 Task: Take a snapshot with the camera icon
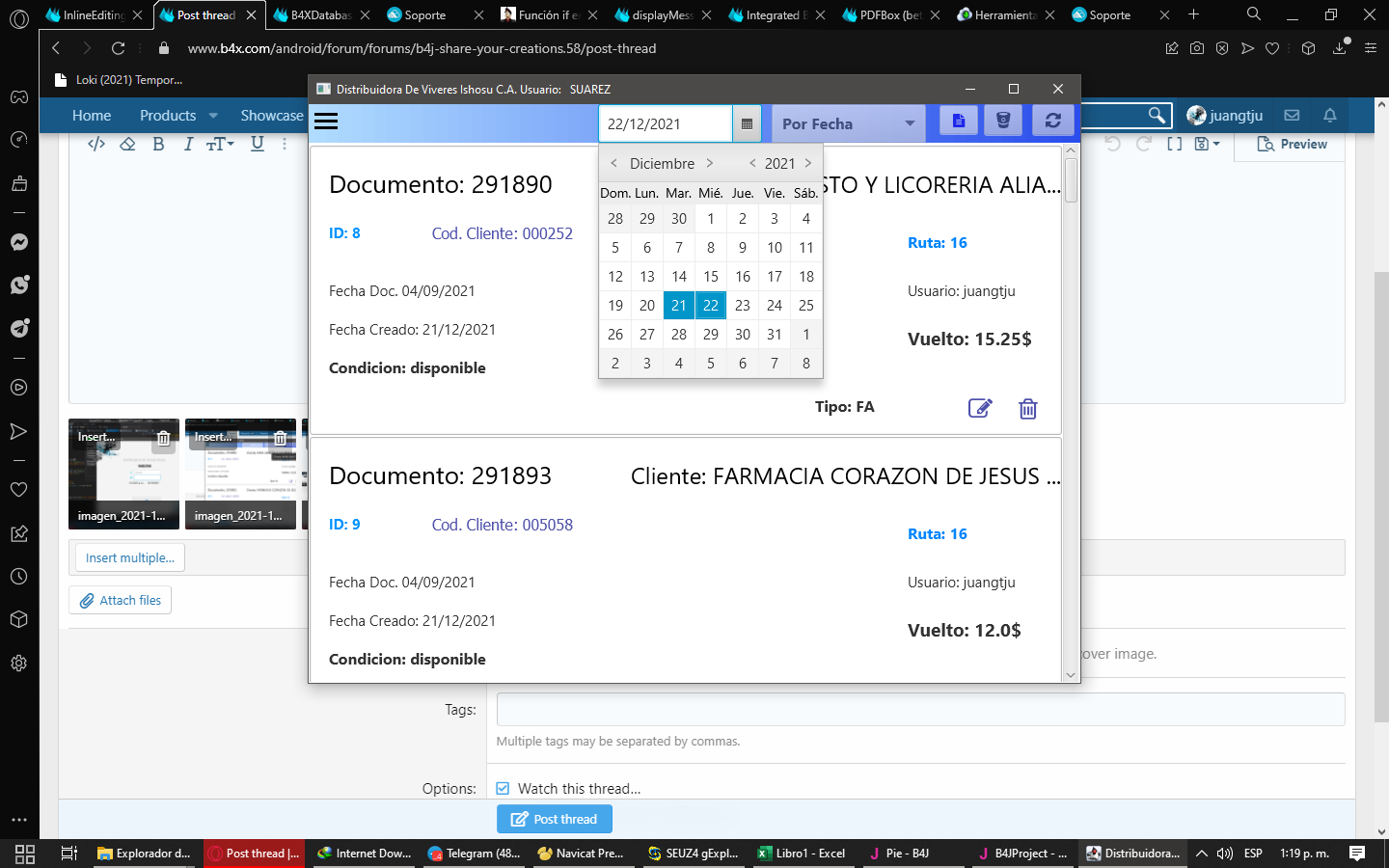pos(1197,48)
